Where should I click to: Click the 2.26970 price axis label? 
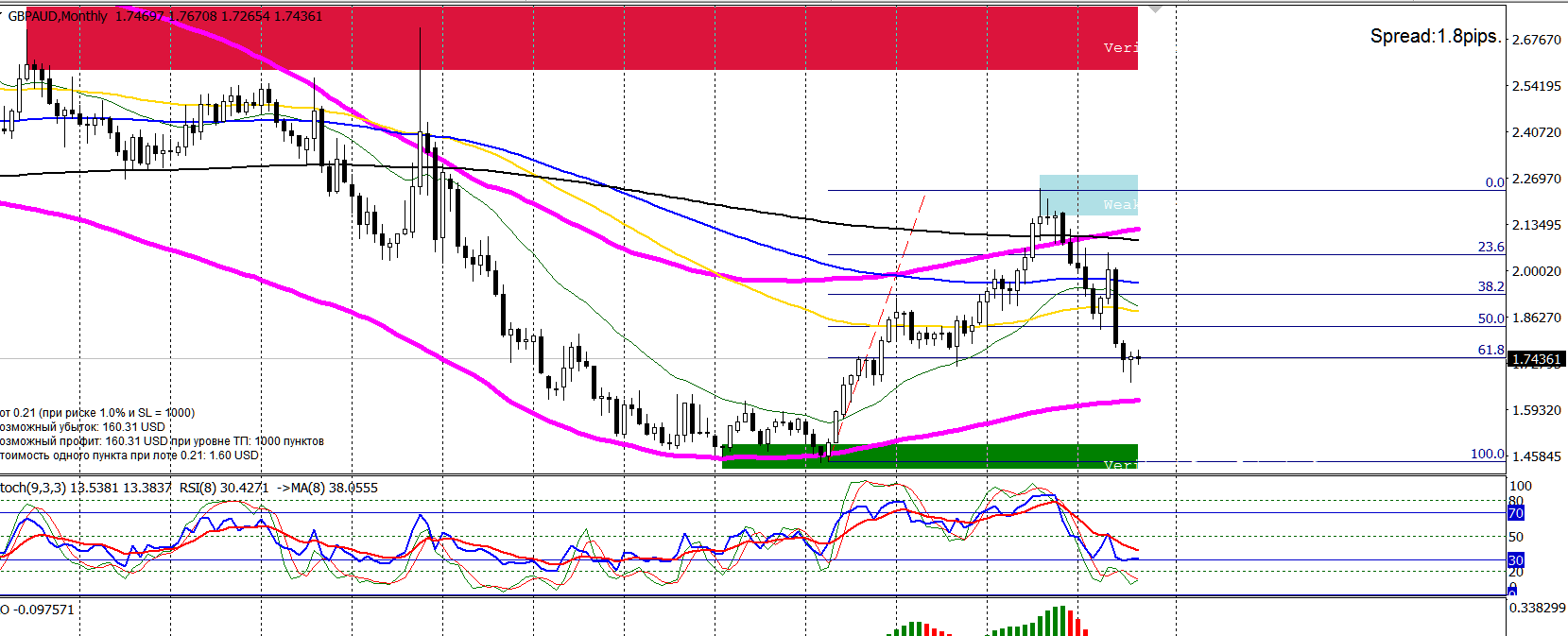(1537, 179)
